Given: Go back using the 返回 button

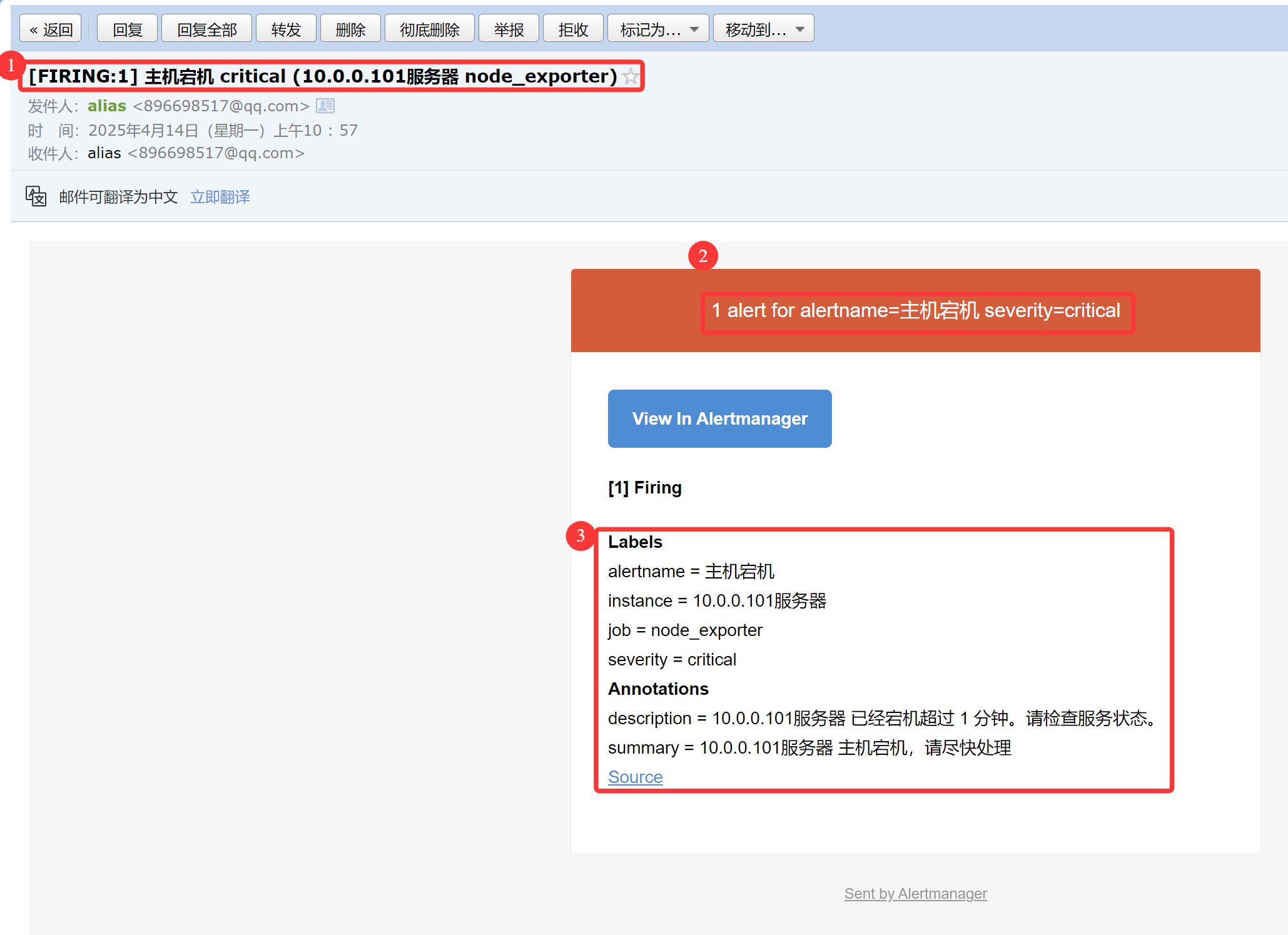Looking at the screenshot, I should coord(51,29).
